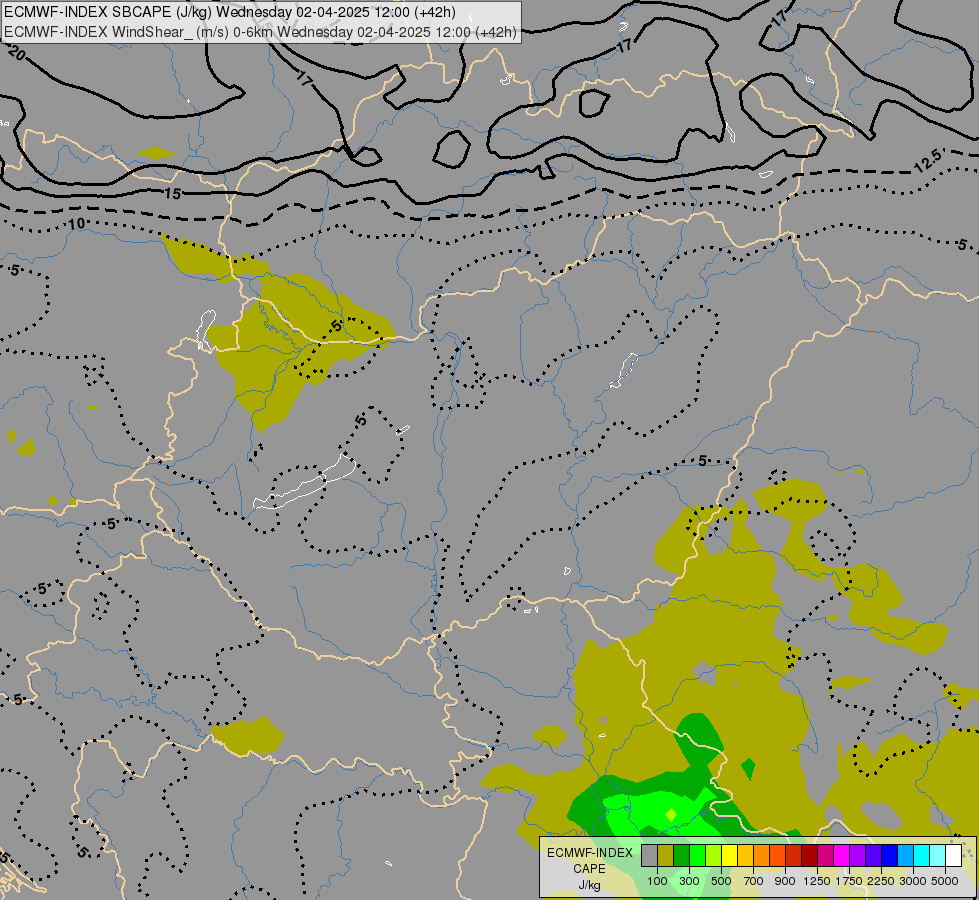Click the 10 contour label on the map
The height and width of the screenshot is (900, 979).
pos(77,224)
